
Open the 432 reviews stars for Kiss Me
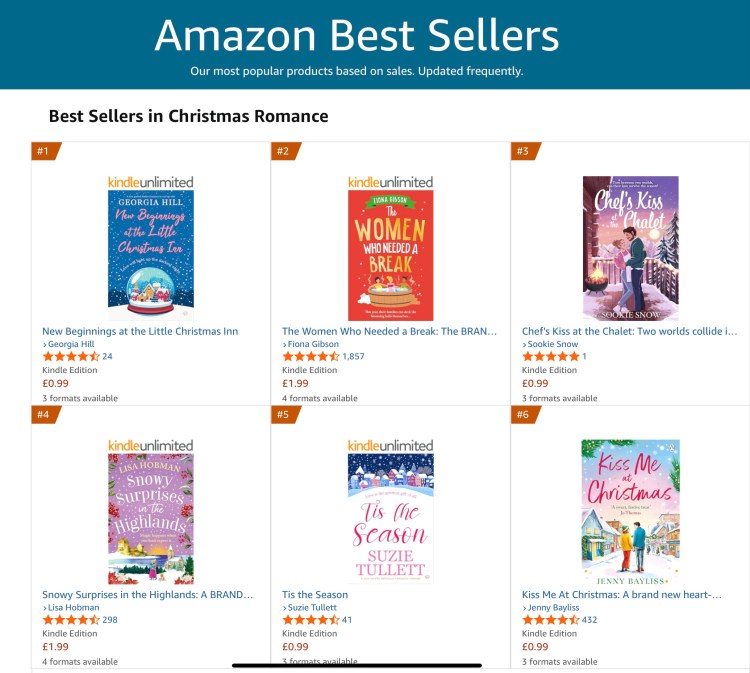(x=550, y=620)
